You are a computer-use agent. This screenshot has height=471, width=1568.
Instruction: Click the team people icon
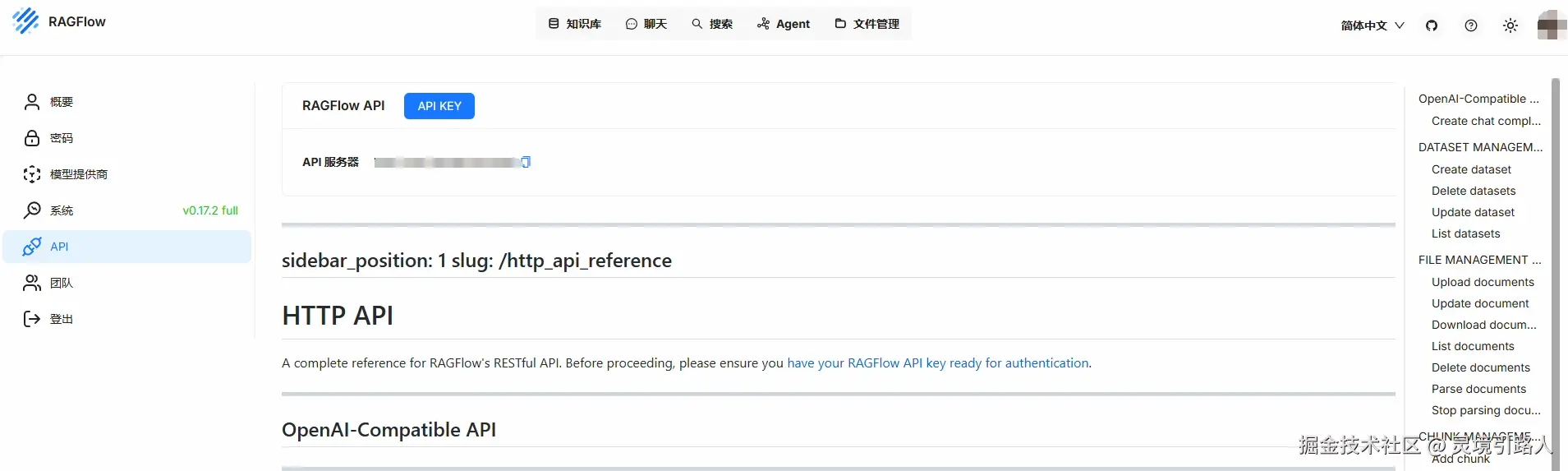point(32,283)
